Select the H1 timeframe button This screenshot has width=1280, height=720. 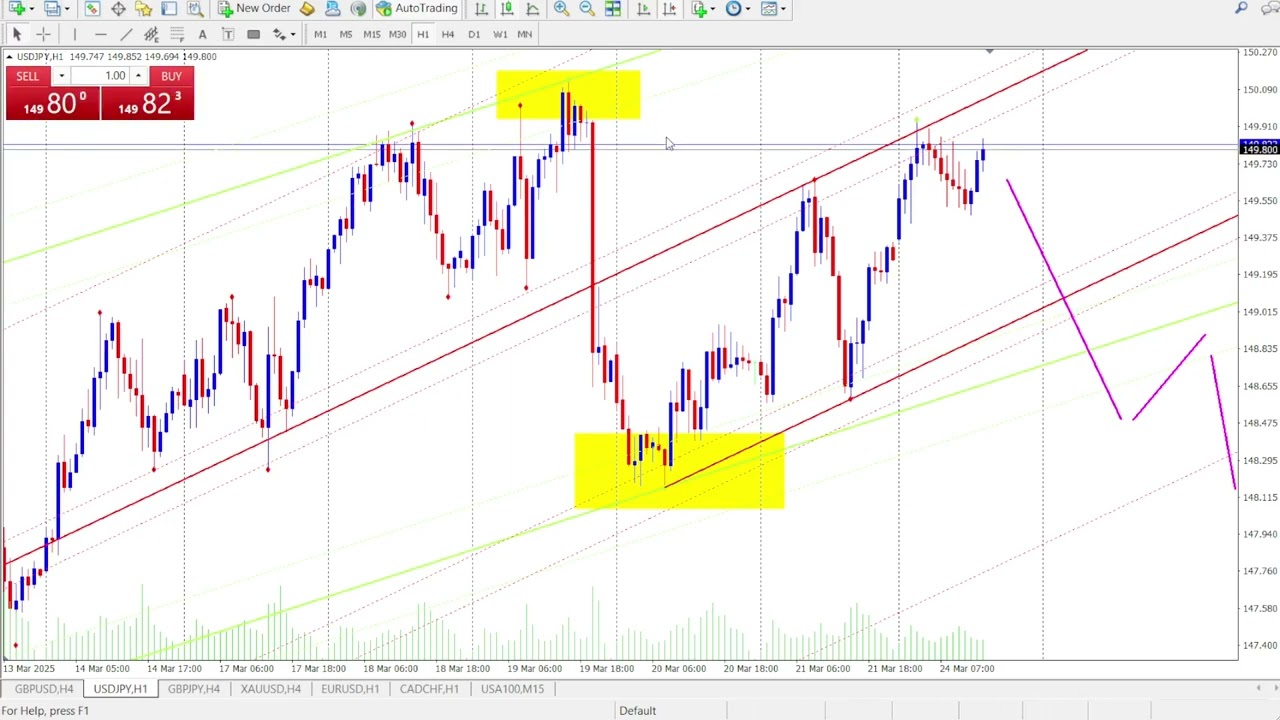pyautogui.click(x=423, y=34)
